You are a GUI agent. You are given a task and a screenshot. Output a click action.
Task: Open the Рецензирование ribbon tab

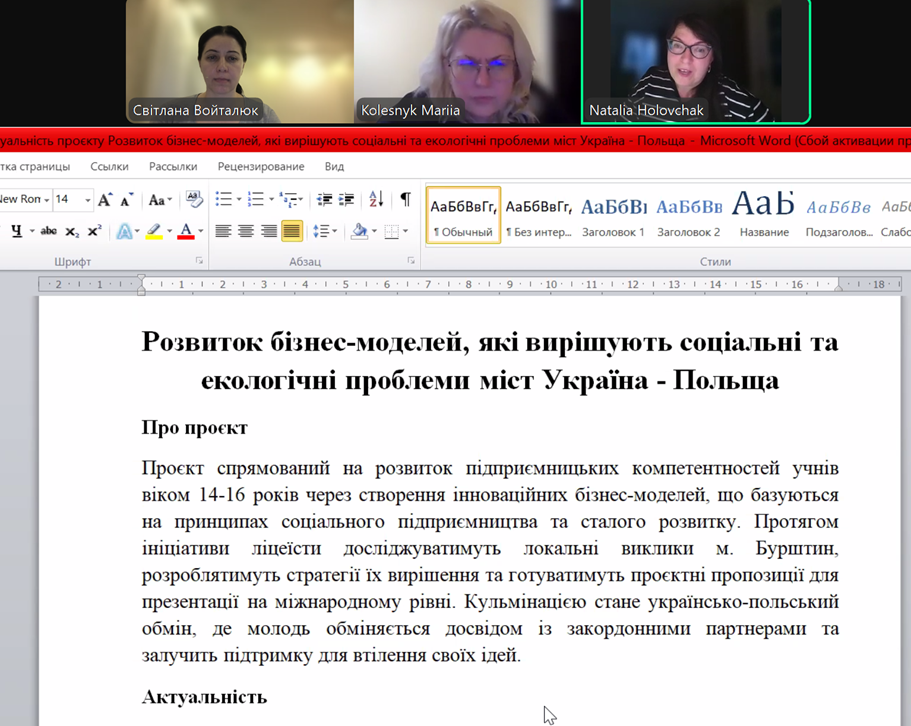(x=260, y=166)
